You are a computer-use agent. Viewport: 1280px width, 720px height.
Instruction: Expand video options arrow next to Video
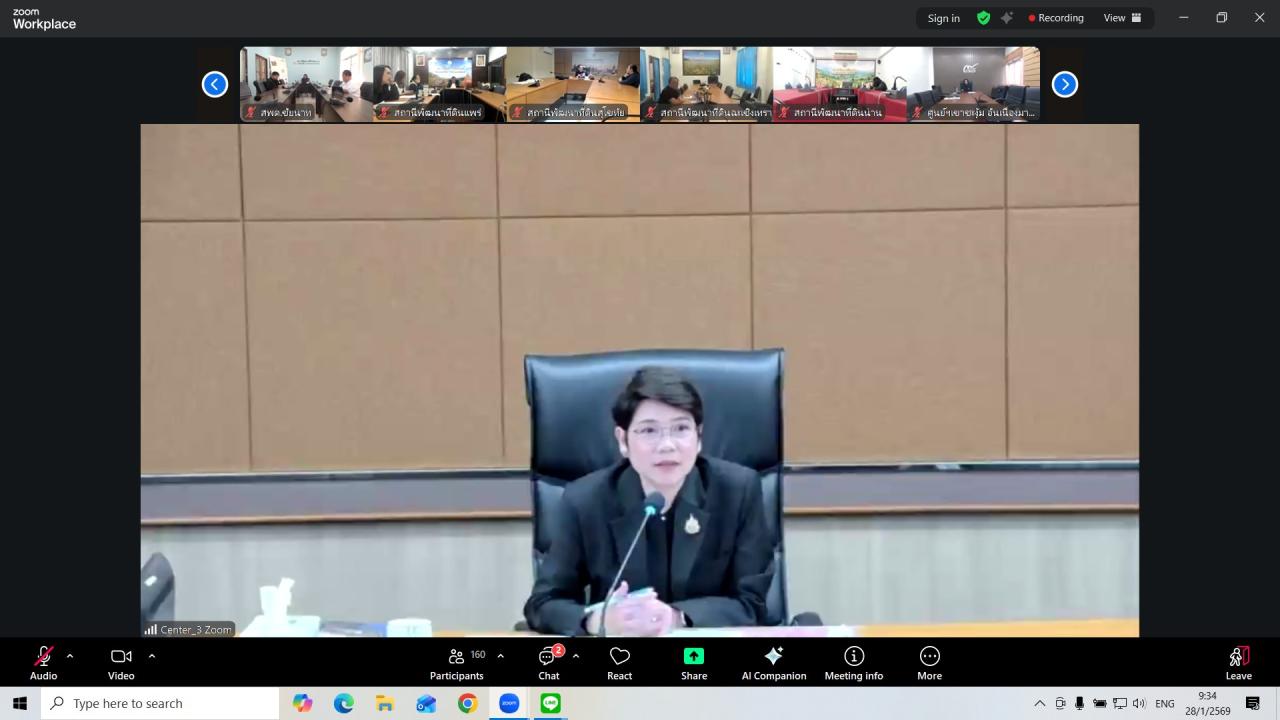pyautogui.click(x=152, y=656)
